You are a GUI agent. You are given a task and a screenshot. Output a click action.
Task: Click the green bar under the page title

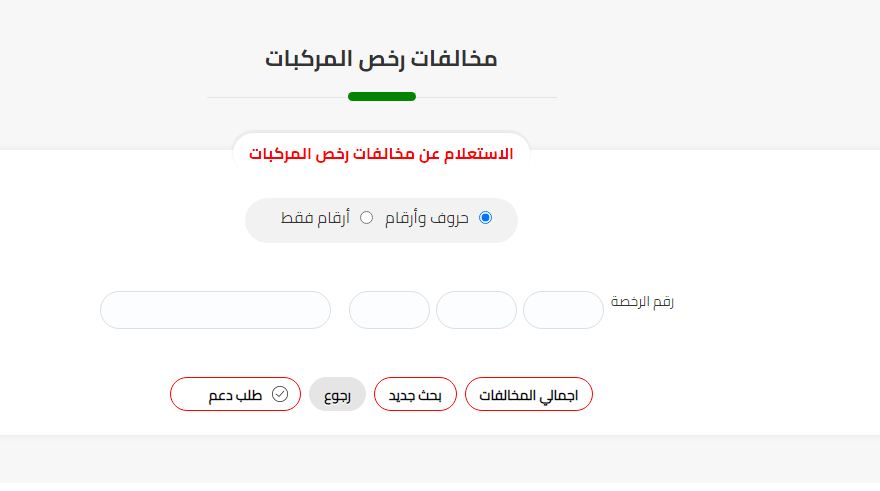pos(382,97)
